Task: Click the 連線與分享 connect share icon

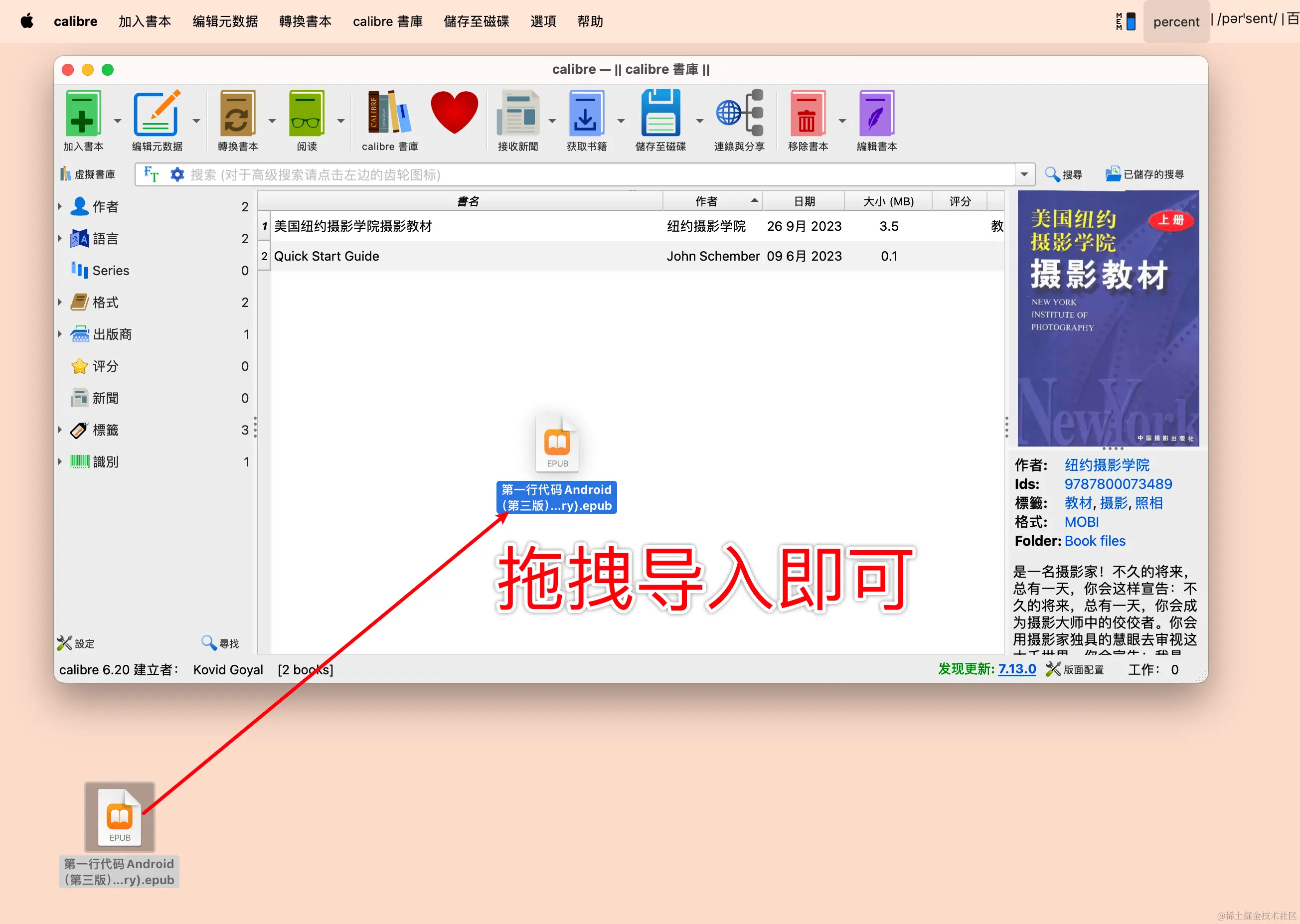Action: pyautogui.click(x=739, y=114)
